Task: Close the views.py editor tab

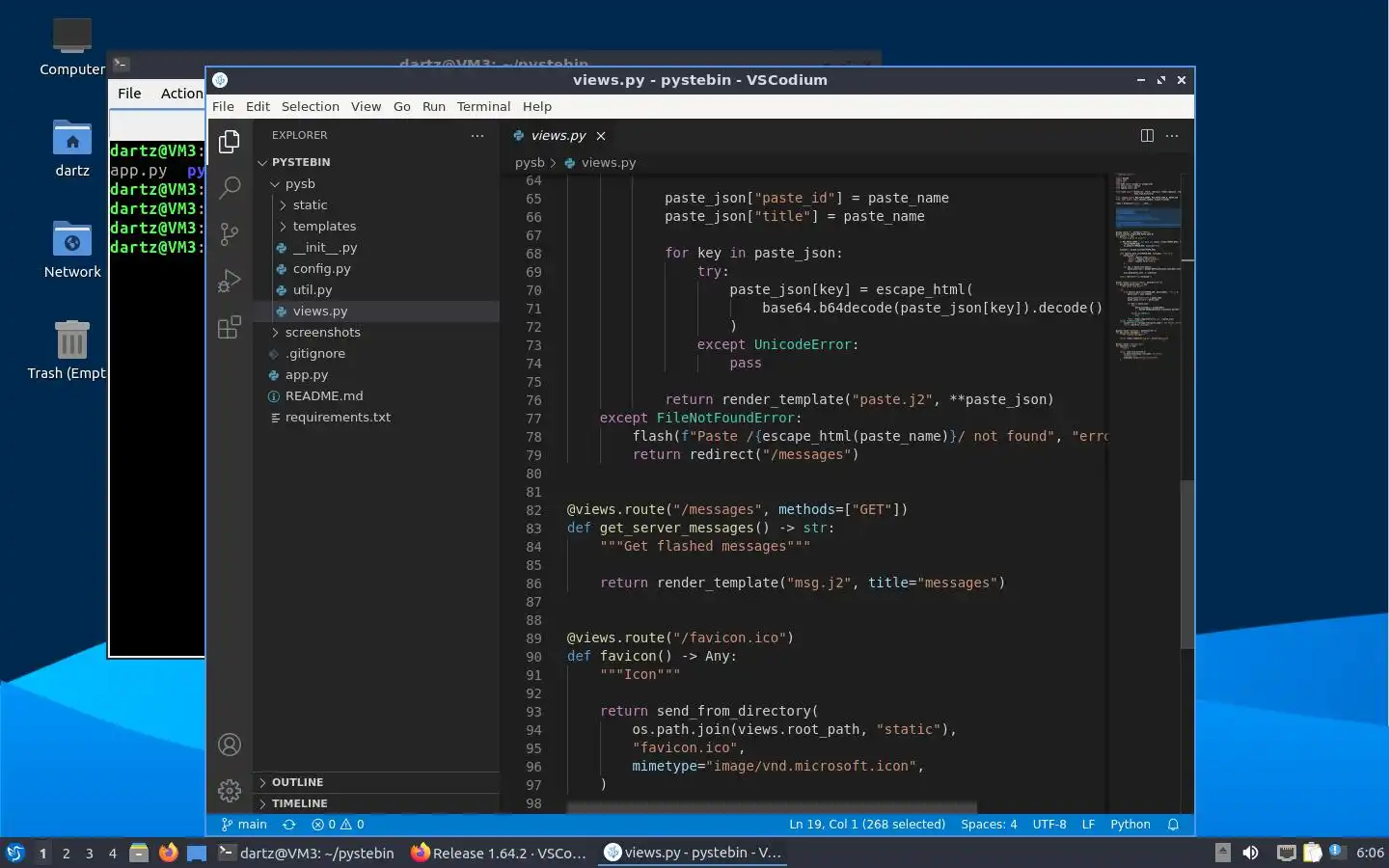Action: point(601,136)
